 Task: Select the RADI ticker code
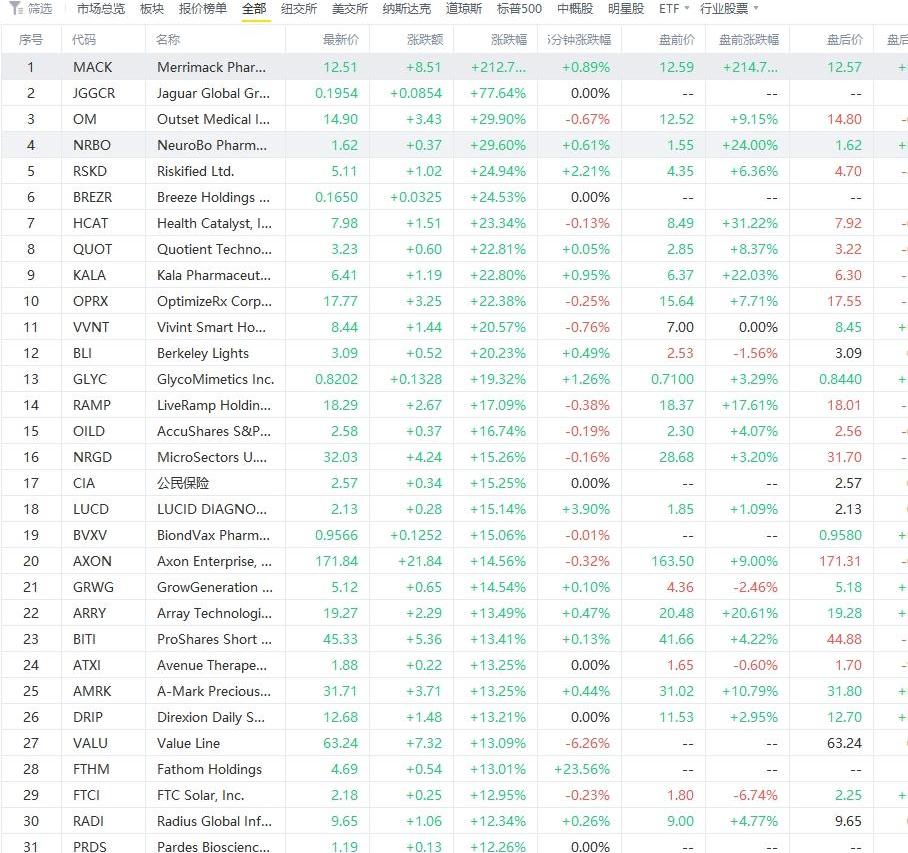tap(88, 822)
